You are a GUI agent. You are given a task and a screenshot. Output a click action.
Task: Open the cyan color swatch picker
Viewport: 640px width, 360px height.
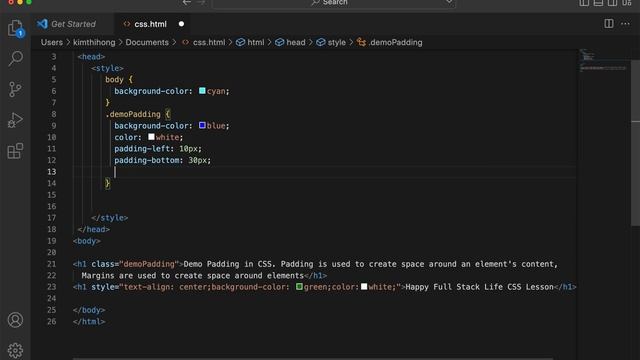point(202,91)
